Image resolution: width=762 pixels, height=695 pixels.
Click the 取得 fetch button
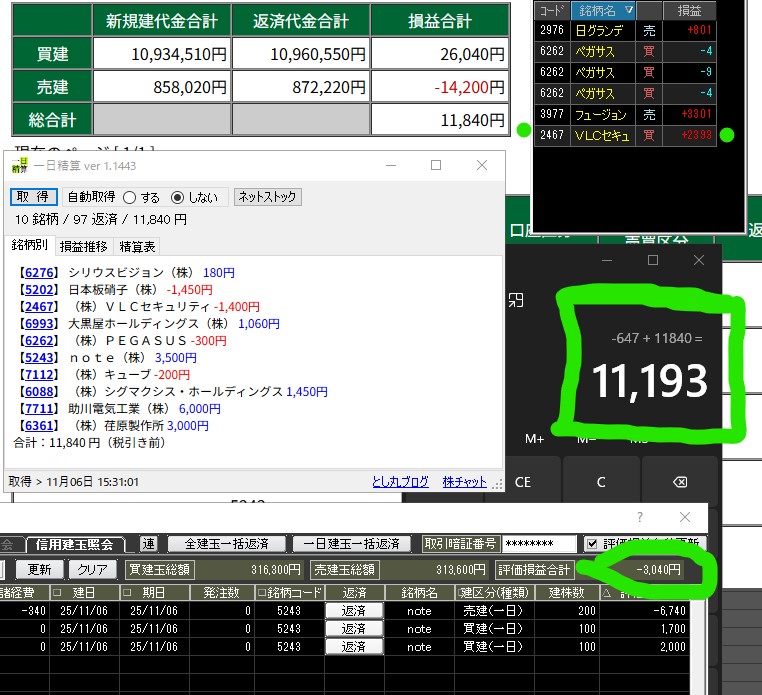tap(34, 197)
